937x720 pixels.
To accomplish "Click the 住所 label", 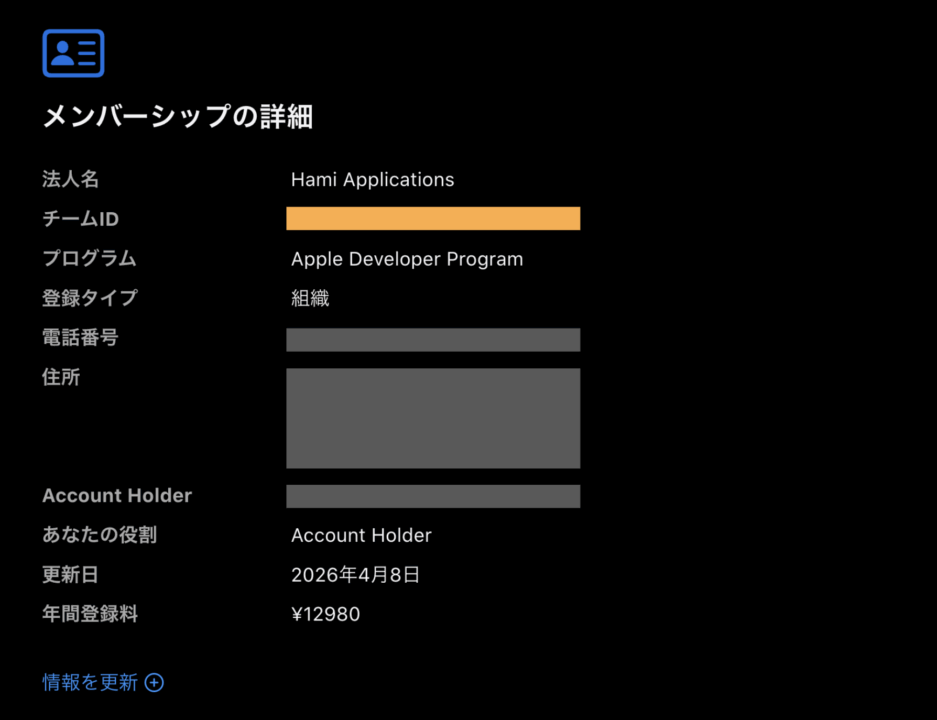I will [x=61, y=377].
